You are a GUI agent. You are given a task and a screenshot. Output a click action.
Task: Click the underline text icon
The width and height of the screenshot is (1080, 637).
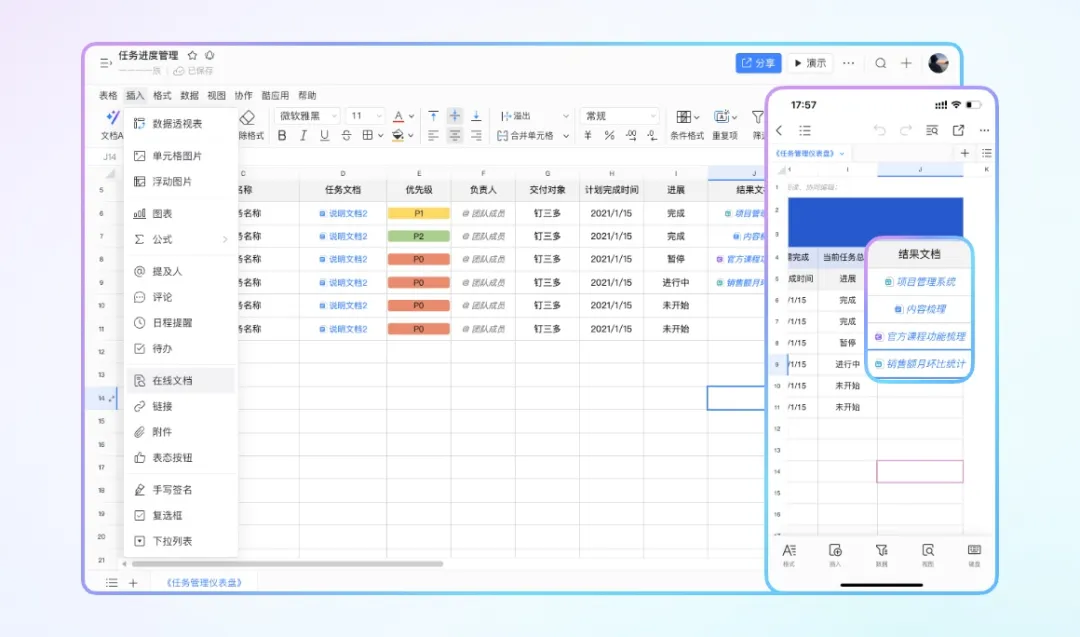(x=324, y=136)
